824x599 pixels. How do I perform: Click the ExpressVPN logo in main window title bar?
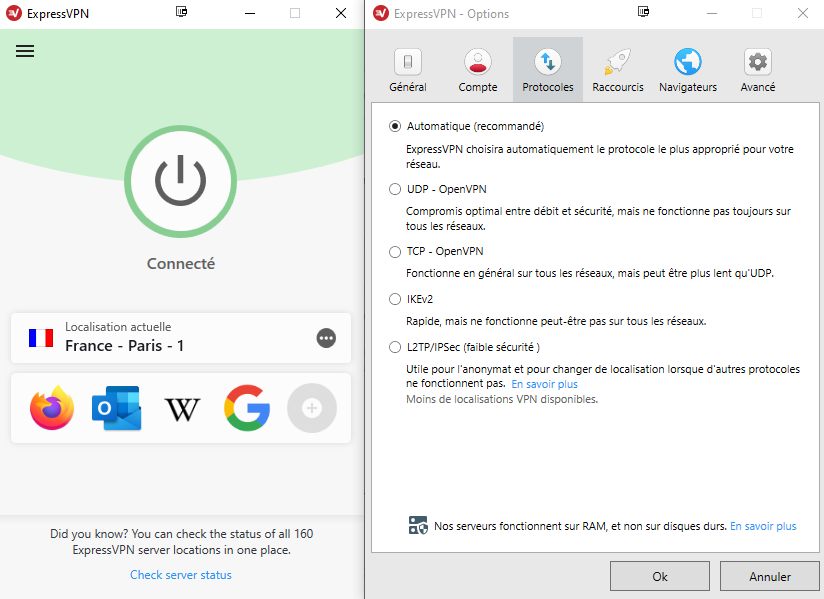pyautogui.click(x=14, y=13)
